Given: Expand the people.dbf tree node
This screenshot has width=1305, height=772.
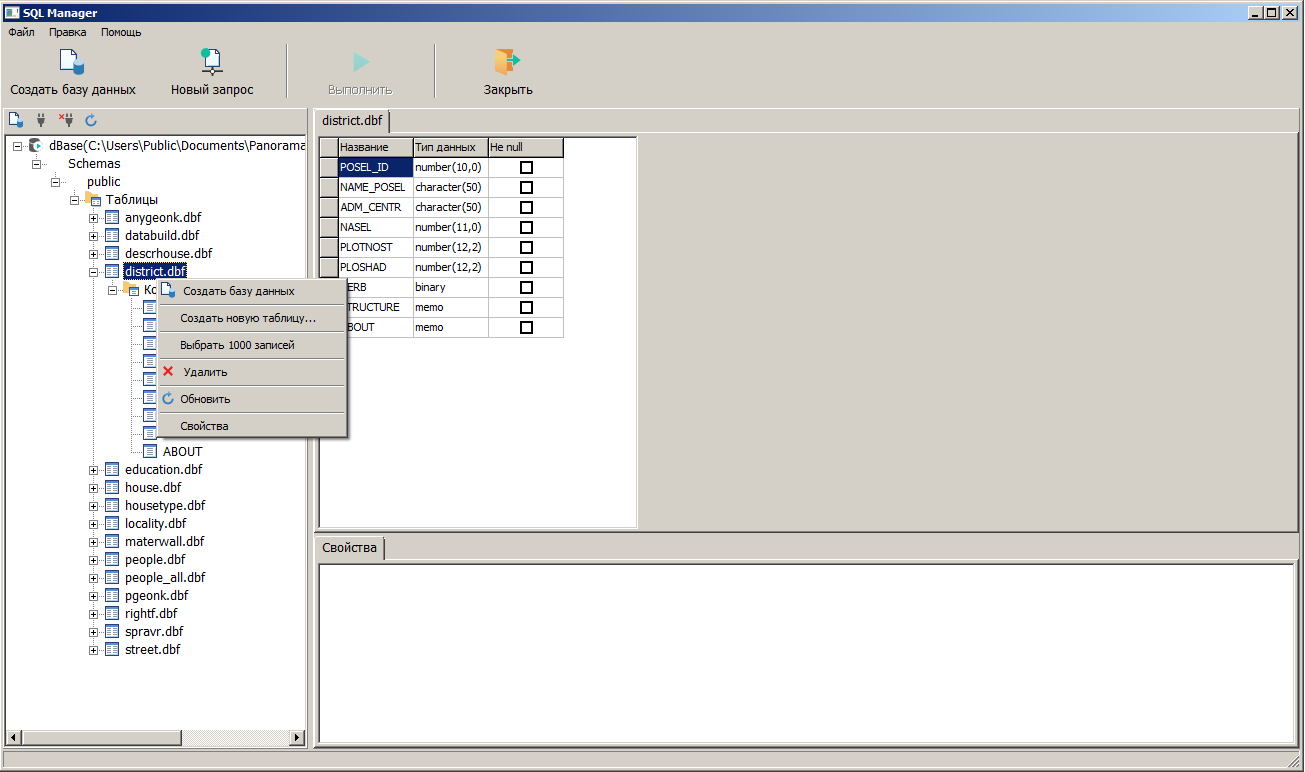Looking at the screenshot, I should pos(94,560).
